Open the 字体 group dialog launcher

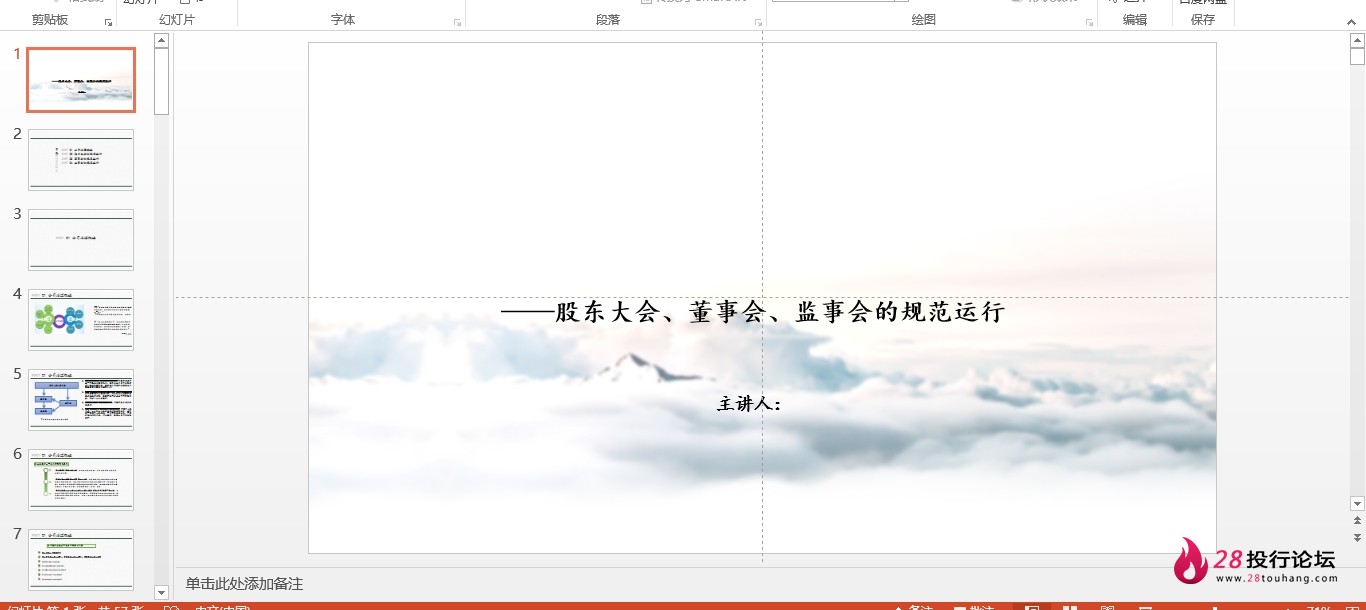coord(458,22)
